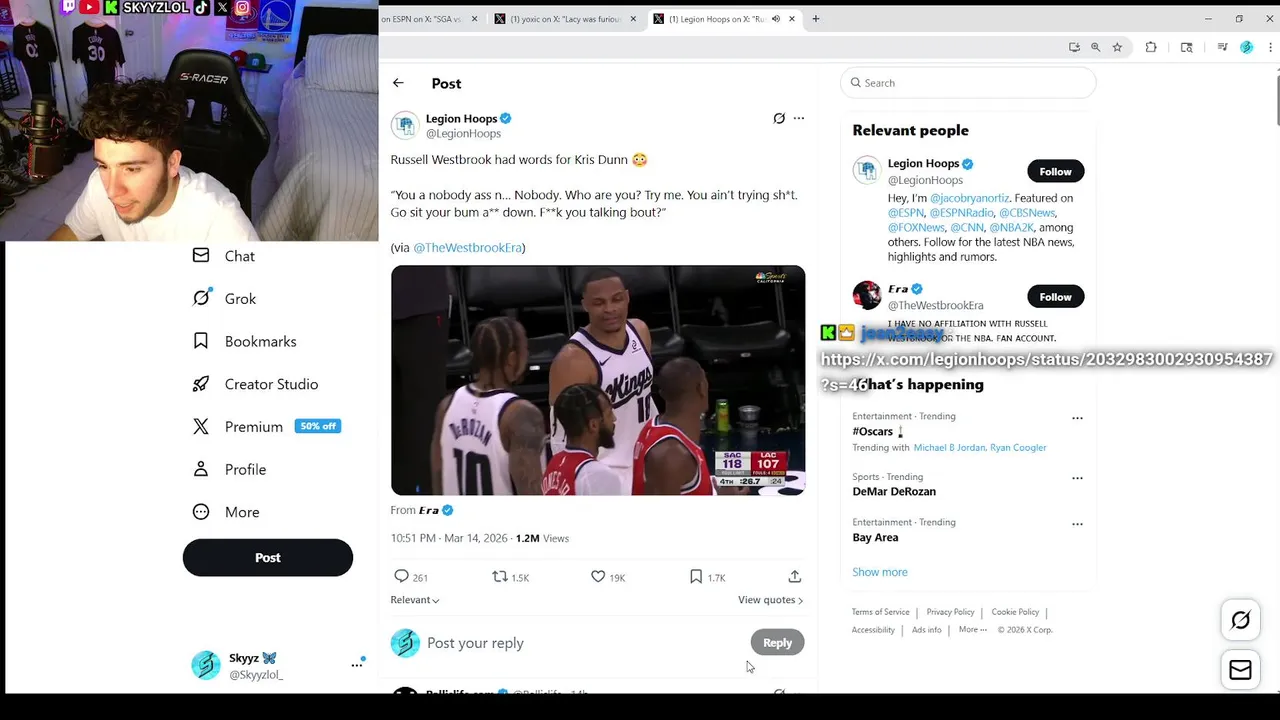Open options for #Oscars trend

1077,418
